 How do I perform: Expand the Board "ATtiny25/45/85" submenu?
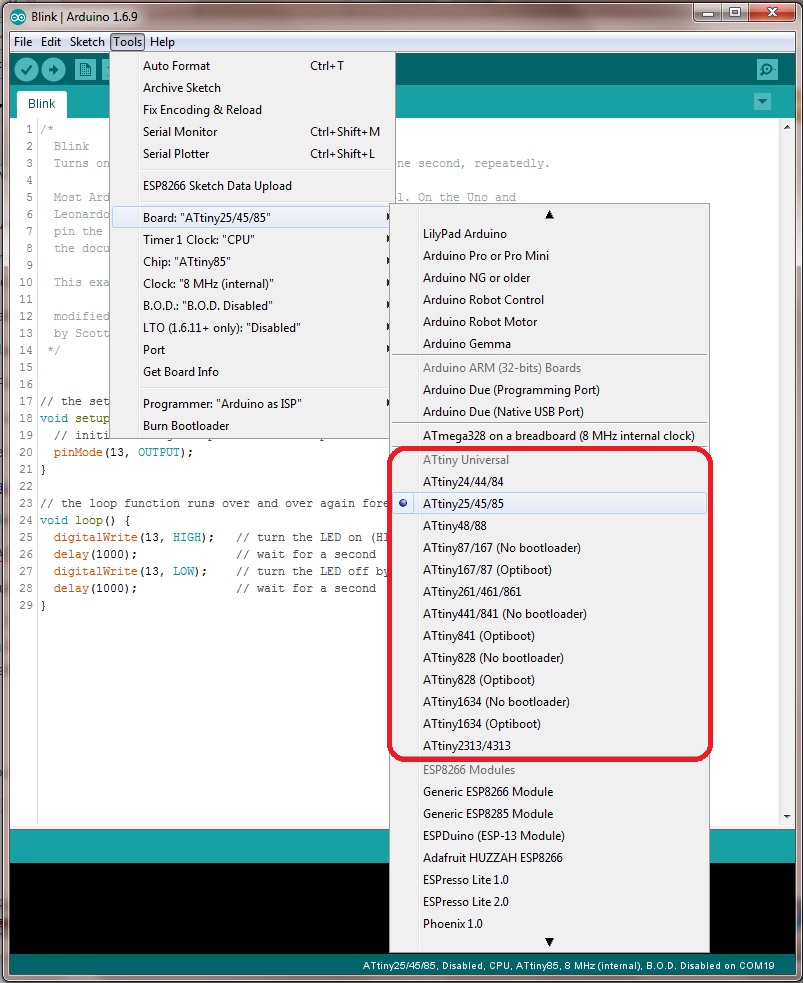[251, 218]
